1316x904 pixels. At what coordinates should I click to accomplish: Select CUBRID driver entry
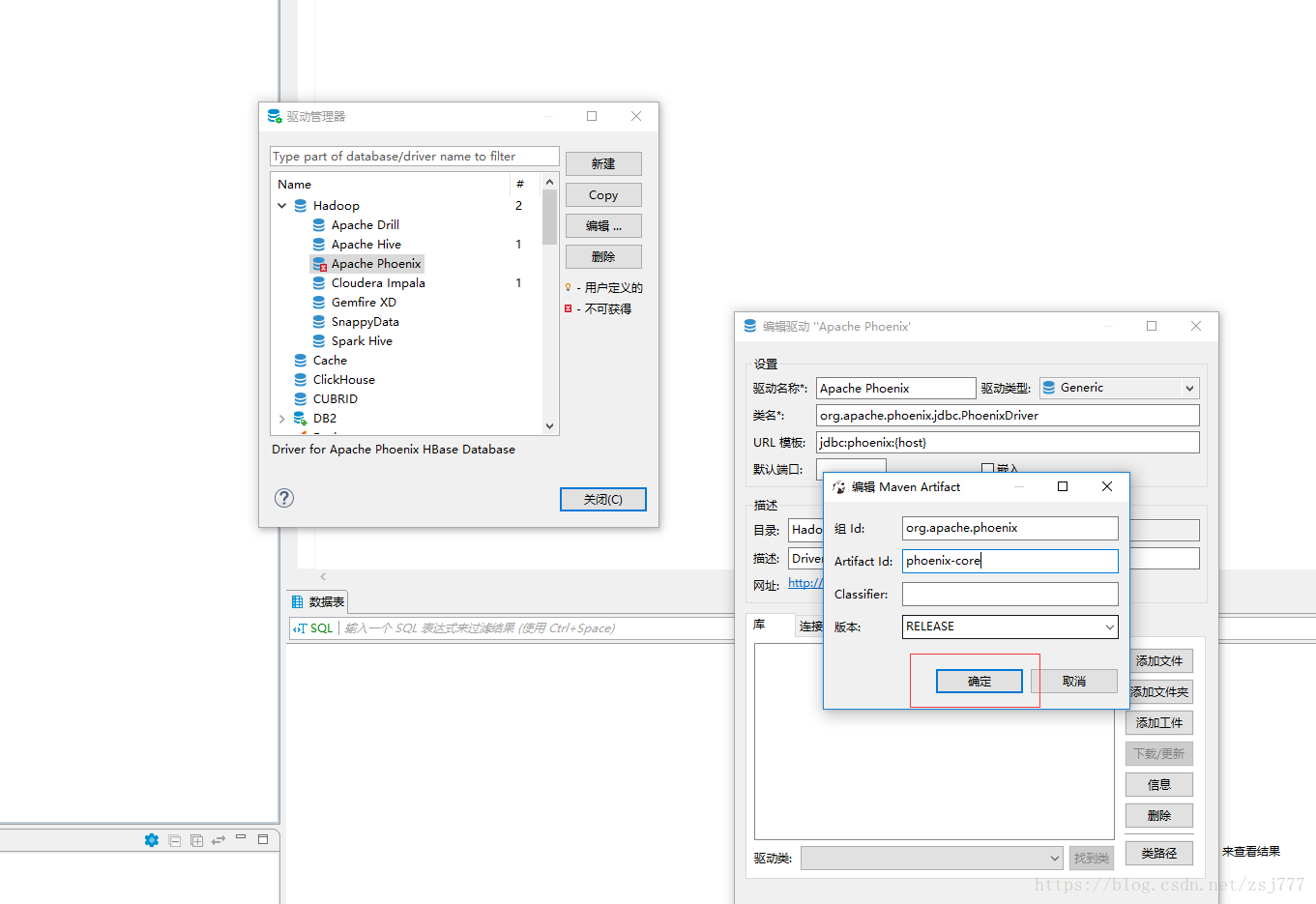tap(335, 399)
